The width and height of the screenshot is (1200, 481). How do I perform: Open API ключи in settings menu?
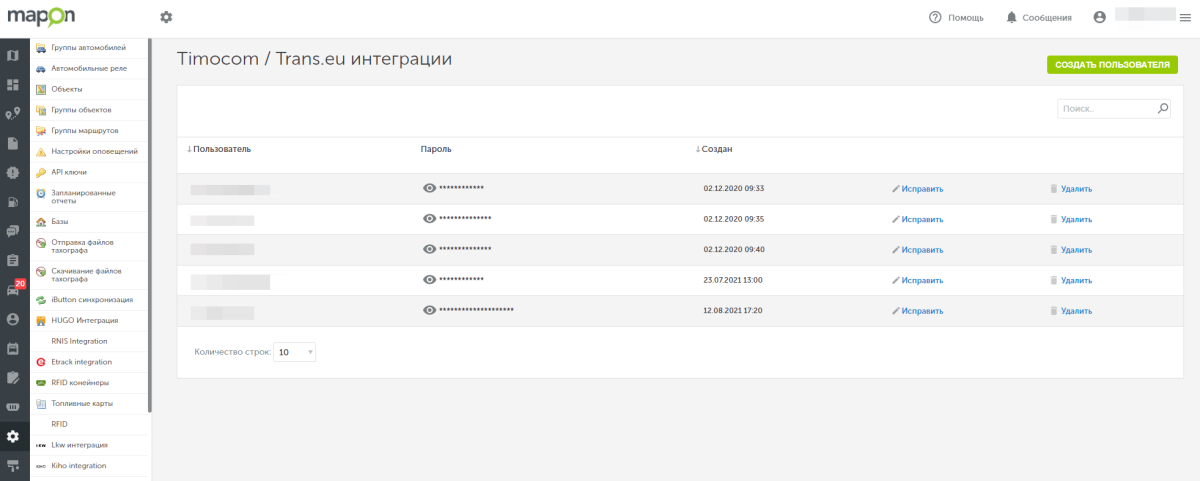pyautogui.click(x=69, y=172)
